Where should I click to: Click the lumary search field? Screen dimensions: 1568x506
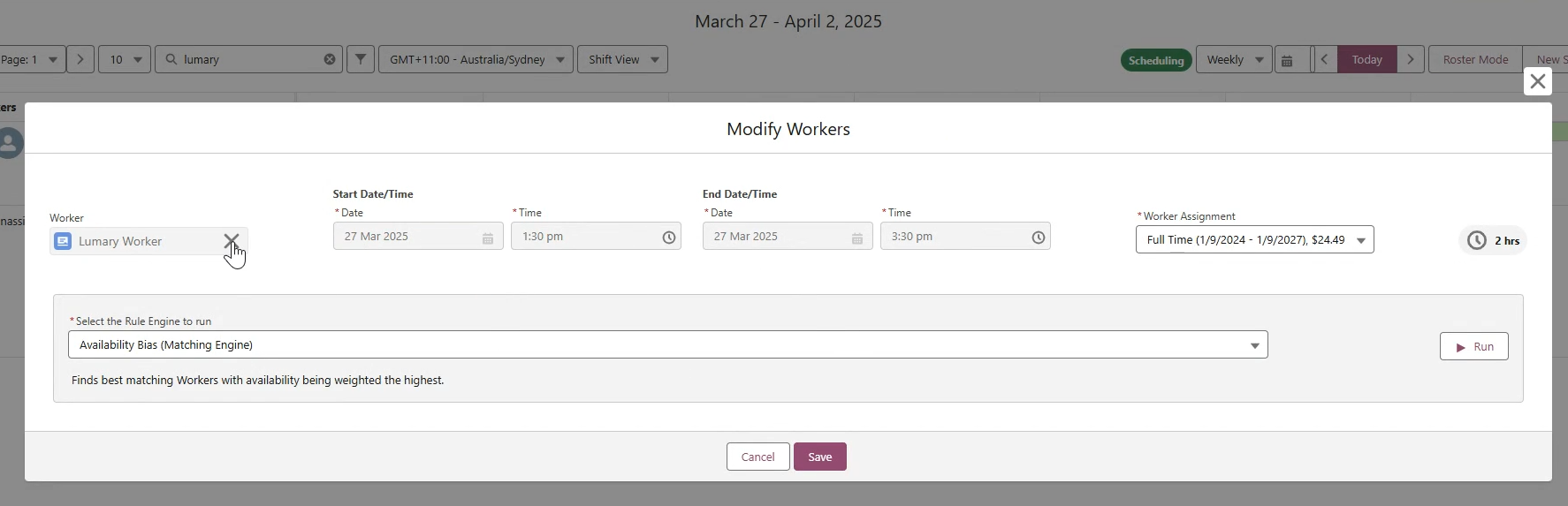pos(248,59)
